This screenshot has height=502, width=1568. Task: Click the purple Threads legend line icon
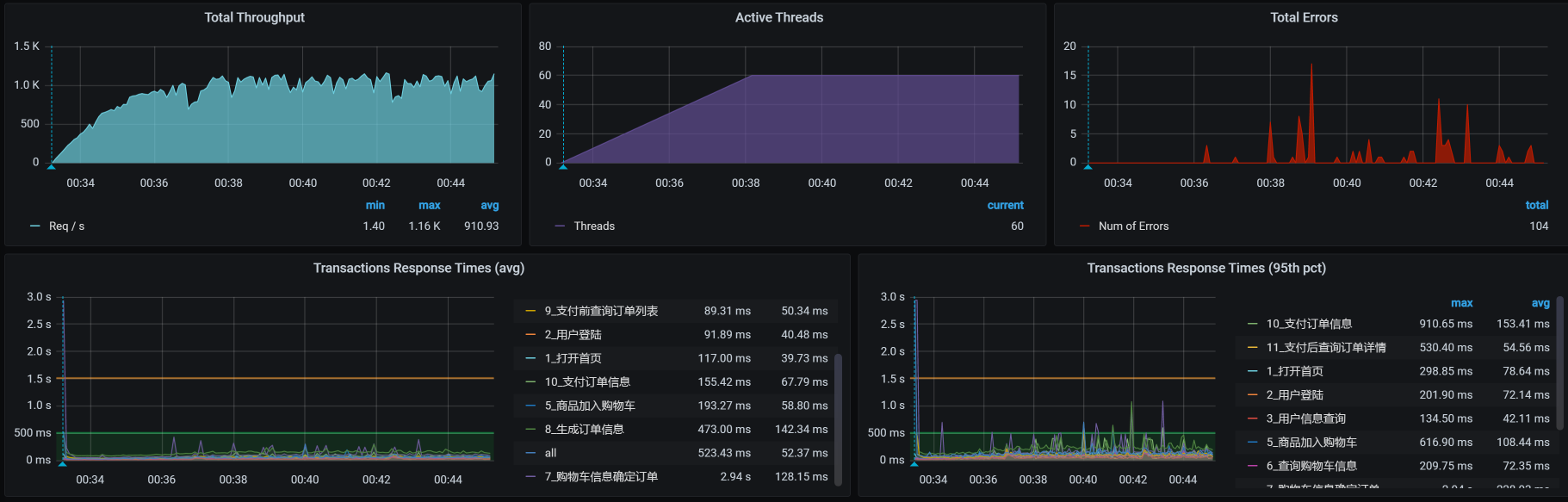(x=561, y=226)
